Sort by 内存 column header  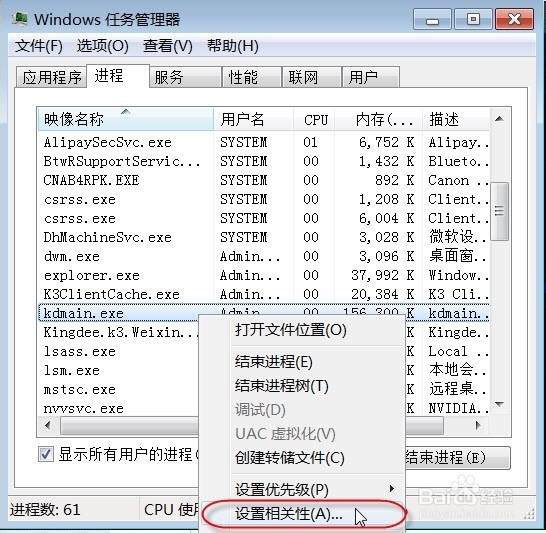tap(379, 119)
